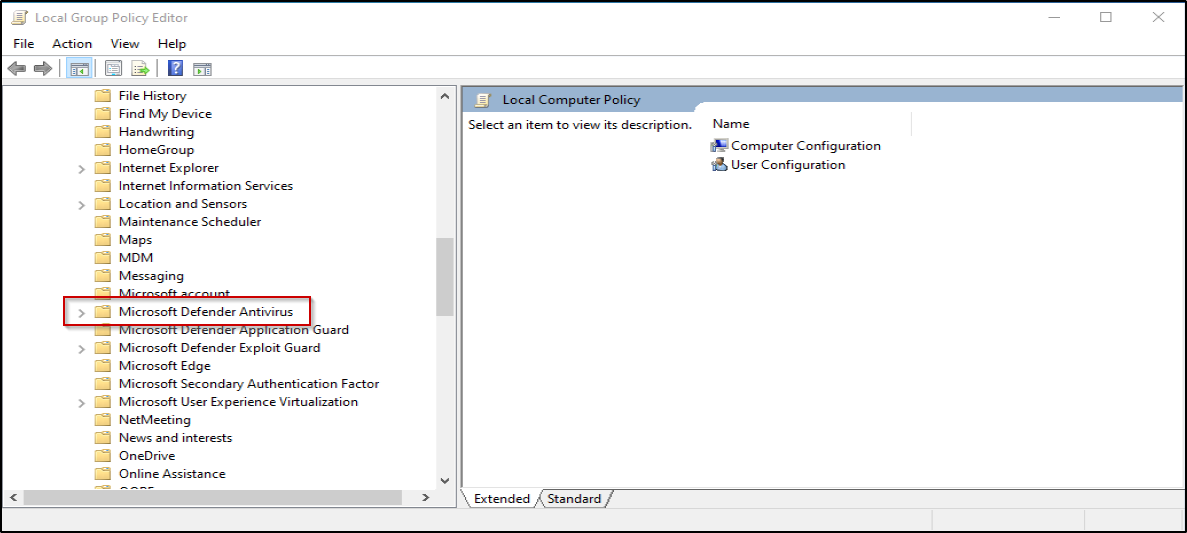Click the Back arrow toolbar icon

[17, 69]
